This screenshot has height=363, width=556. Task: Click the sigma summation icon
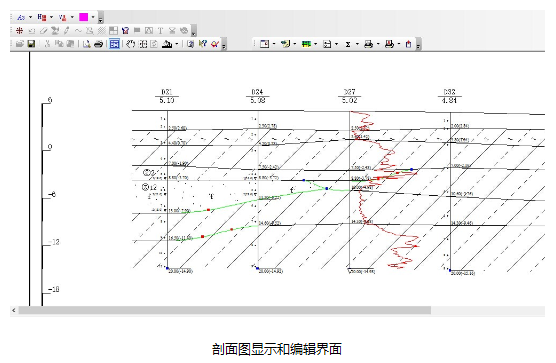point(348,44)
